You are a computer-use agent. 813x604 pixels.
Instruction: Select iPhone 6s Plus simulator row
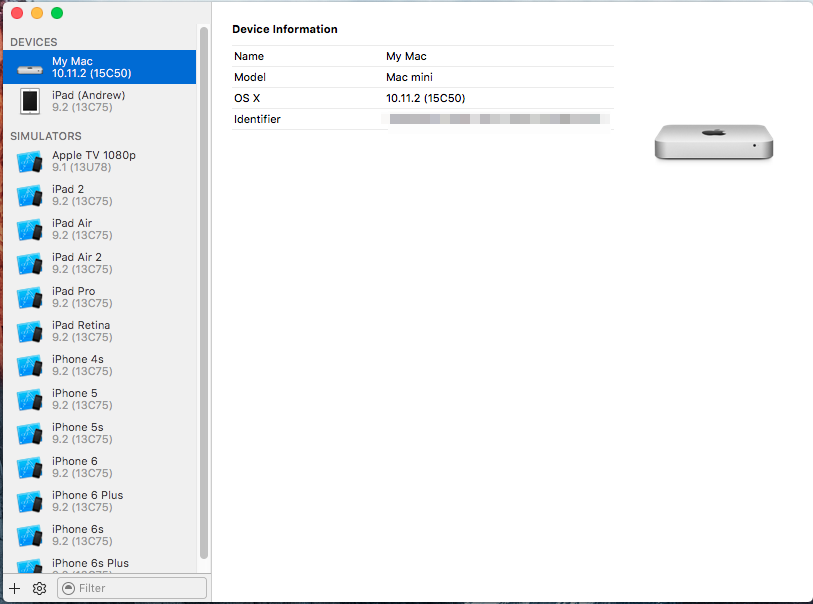pyautogui.click(x=100, y=563)
